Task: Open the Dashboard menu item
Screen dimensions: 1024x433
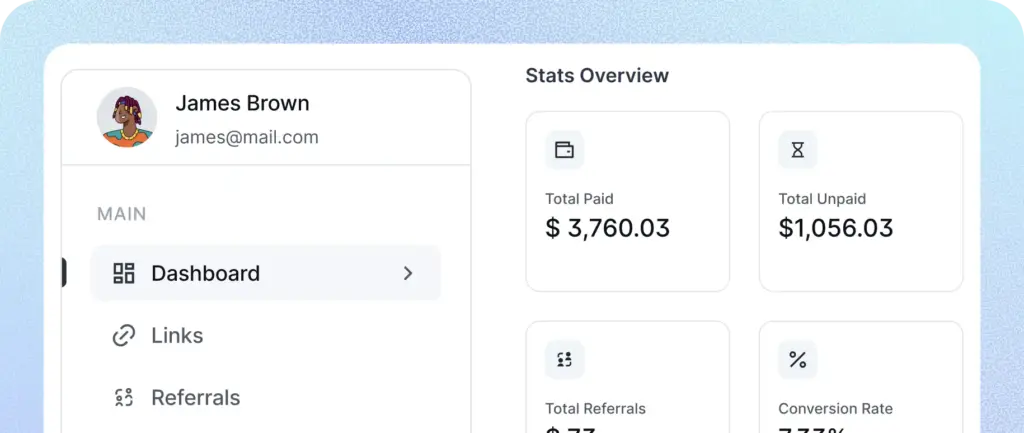Action: tap(205, 273)
